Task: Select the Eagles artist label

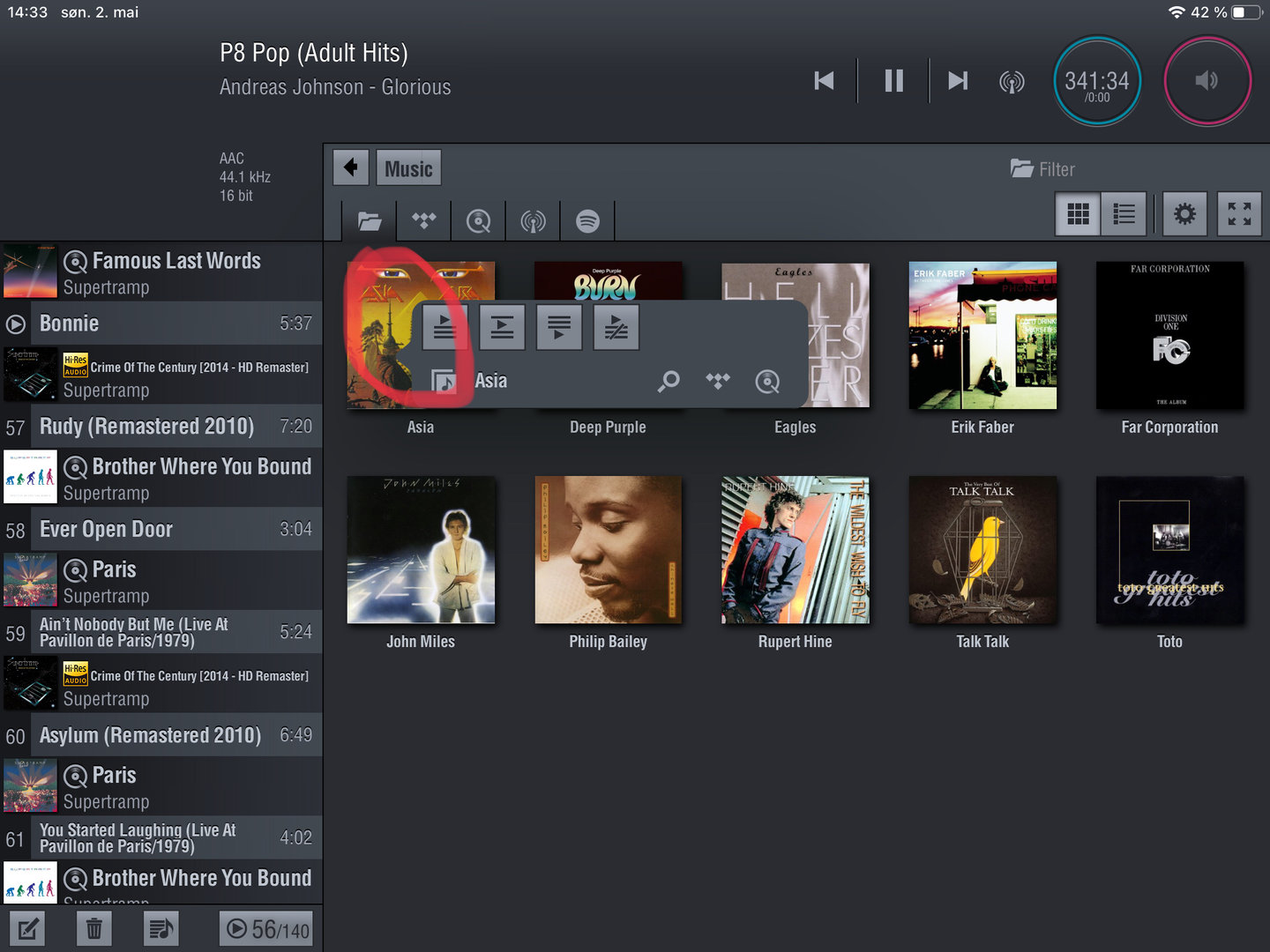Action: [796, 428]
